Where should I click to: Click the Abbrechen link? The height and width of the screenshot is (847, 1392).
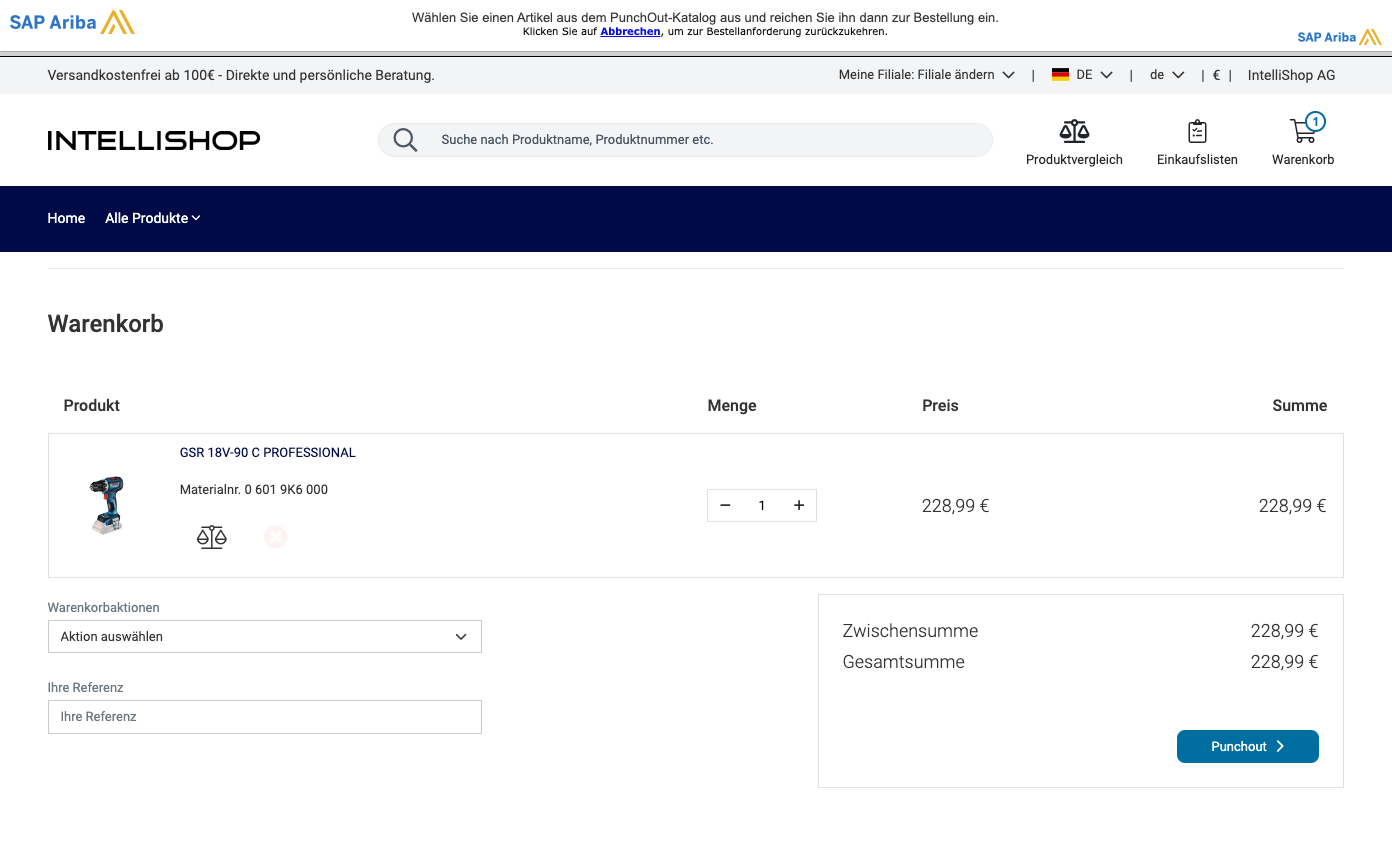630,31
